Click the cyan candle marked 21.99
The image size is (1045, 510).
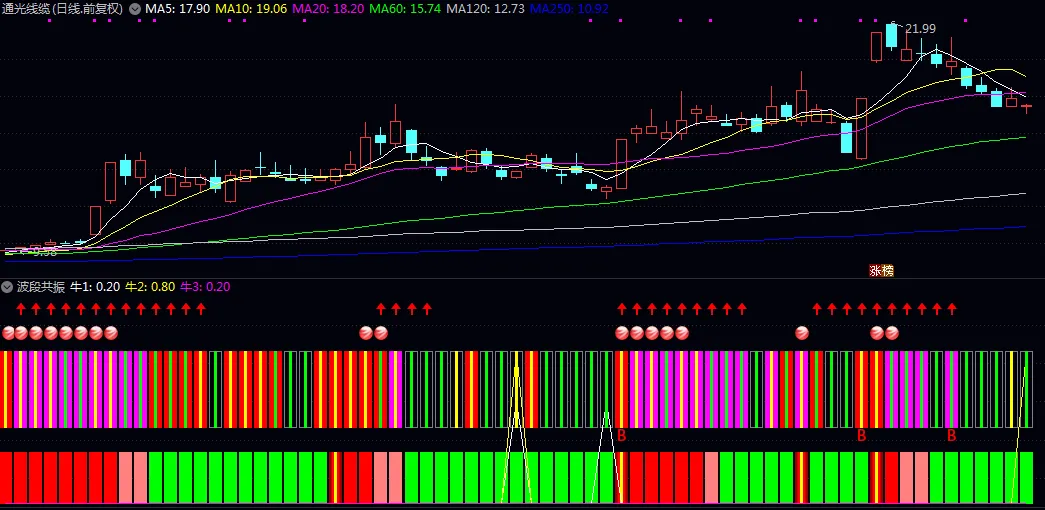tap(892, 35)
